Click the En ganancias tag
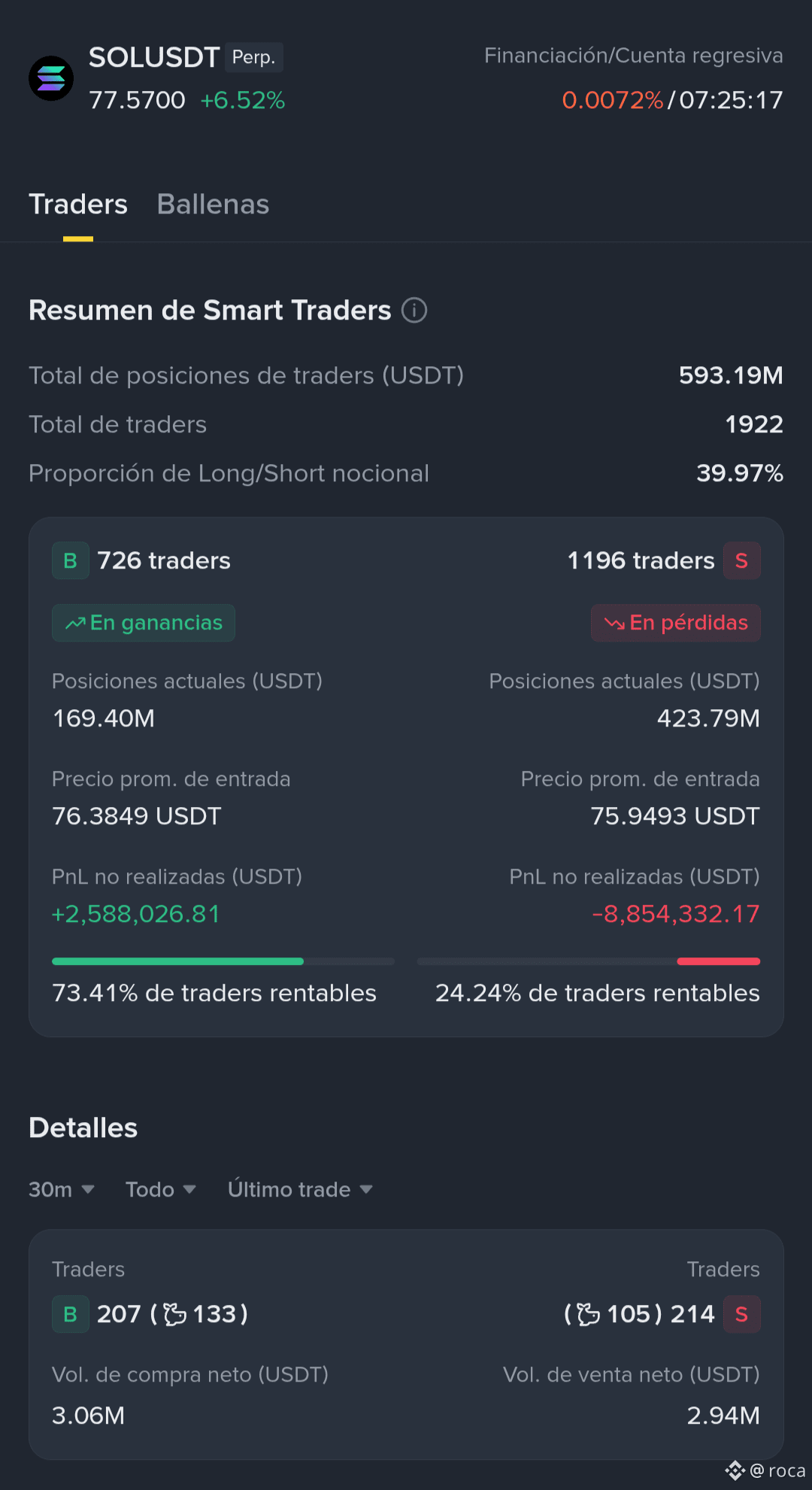This screenshot has height=1490, width=812. [x=144, y=624]
